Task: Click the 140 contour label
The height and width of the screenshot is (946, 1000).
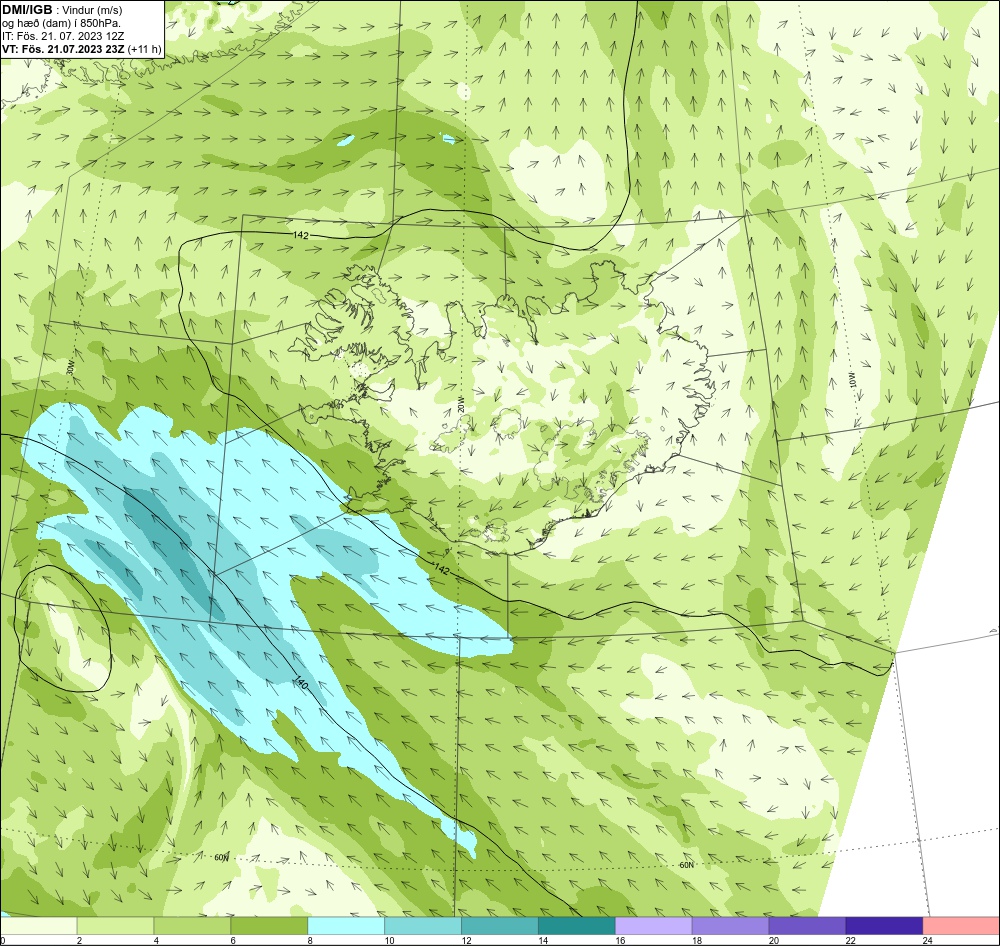Action: click(x=302, y=682)
